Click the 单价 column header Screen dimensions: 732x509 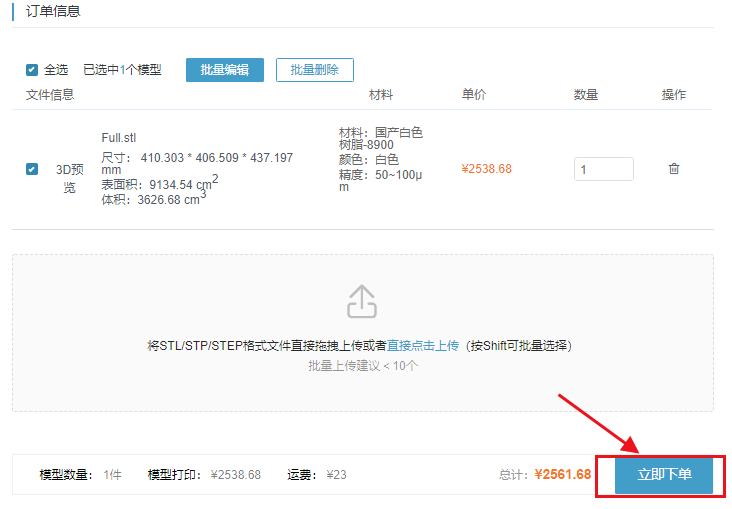point(474,95)
